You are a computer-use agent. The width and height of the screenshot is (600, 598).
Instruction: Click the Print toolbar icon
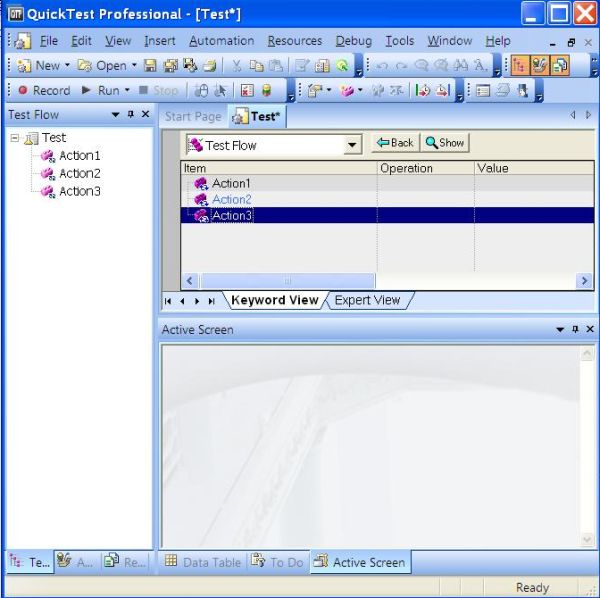point(210,66)
